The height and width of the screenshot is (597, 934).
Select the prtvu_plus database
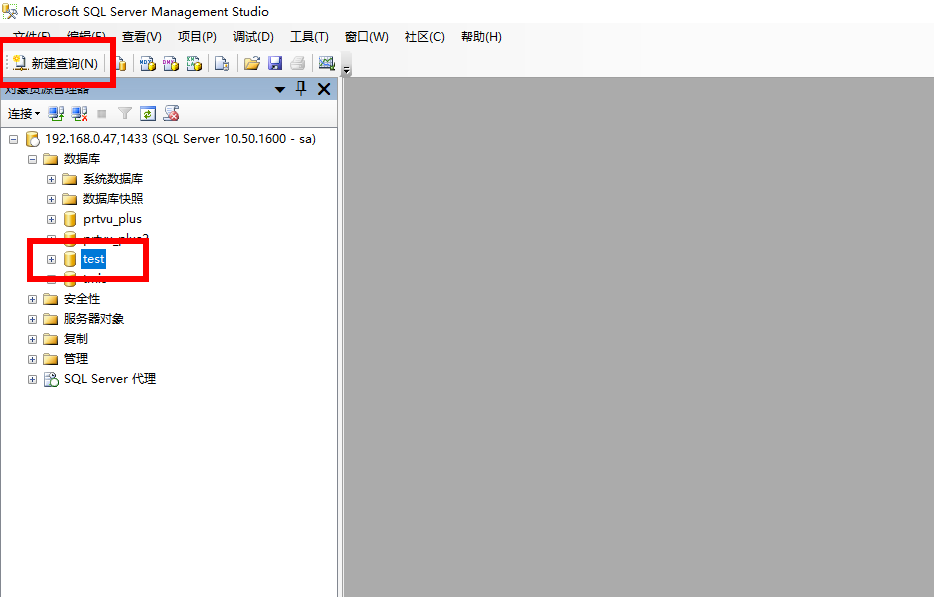click(x=113, y=219)
